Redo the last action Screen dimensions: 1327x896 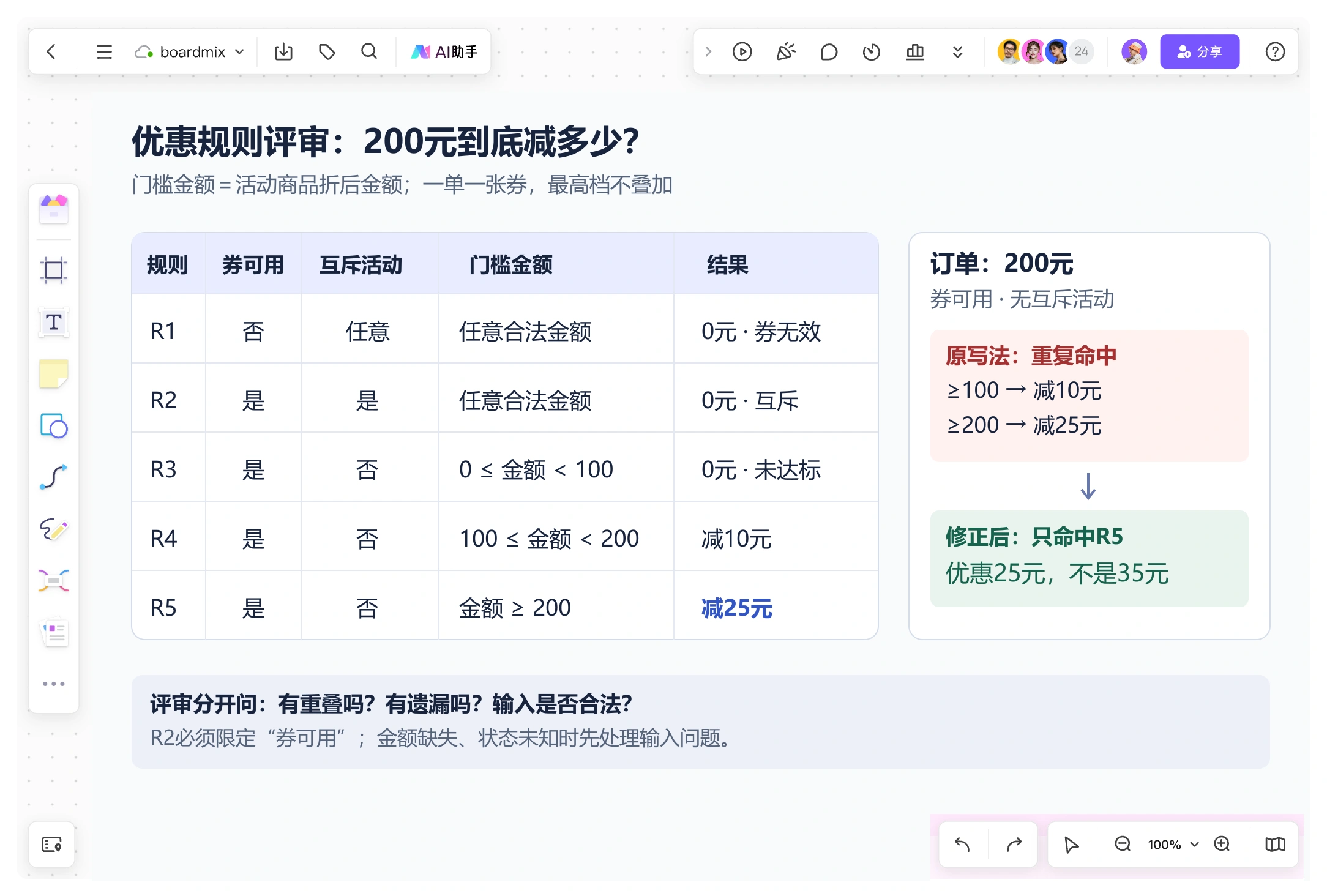1014,845
